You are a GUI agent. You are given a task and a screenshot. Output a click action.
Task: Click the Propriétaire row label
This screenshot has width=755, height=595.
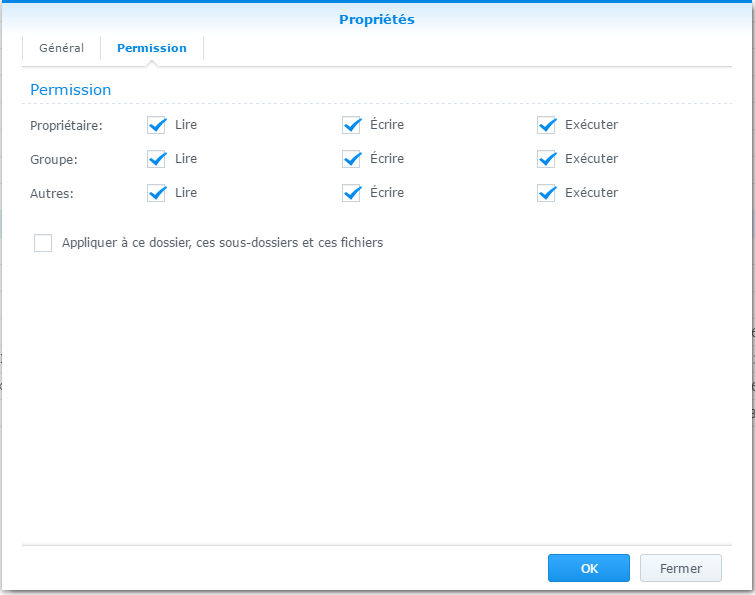coord(67,126)
